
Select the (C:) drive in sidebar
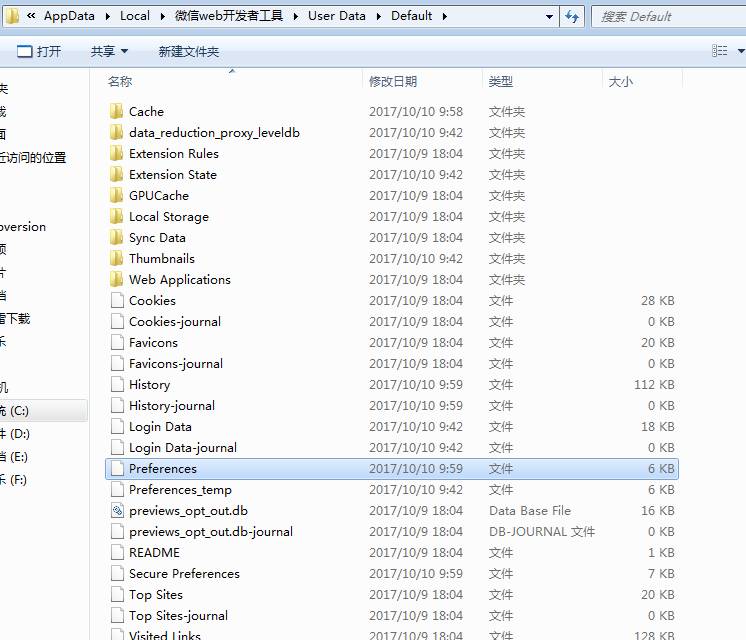[x=43, y=410]
